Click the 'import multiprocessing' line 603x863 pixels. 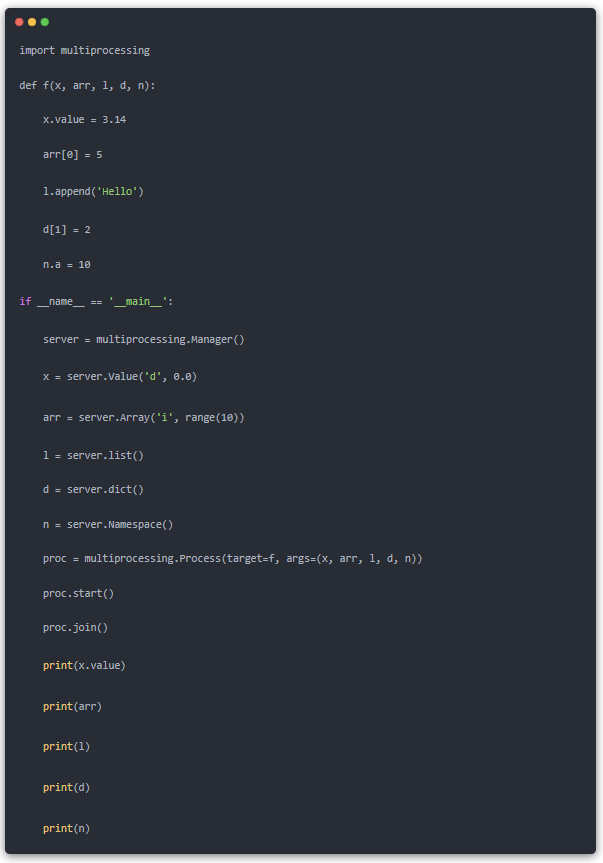click(x=84, y=50)
